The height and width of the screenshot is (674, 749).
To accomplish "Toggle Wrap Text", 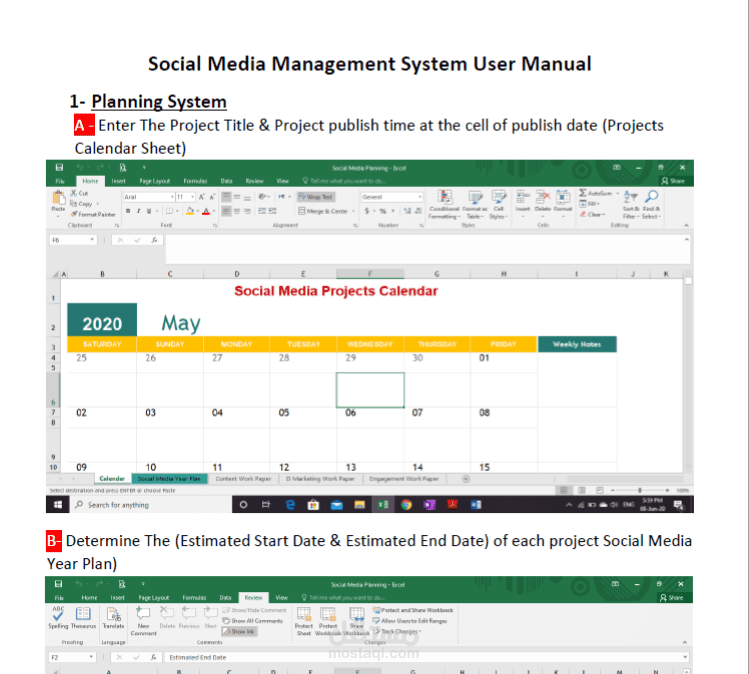I will click(x=316, y=197).
